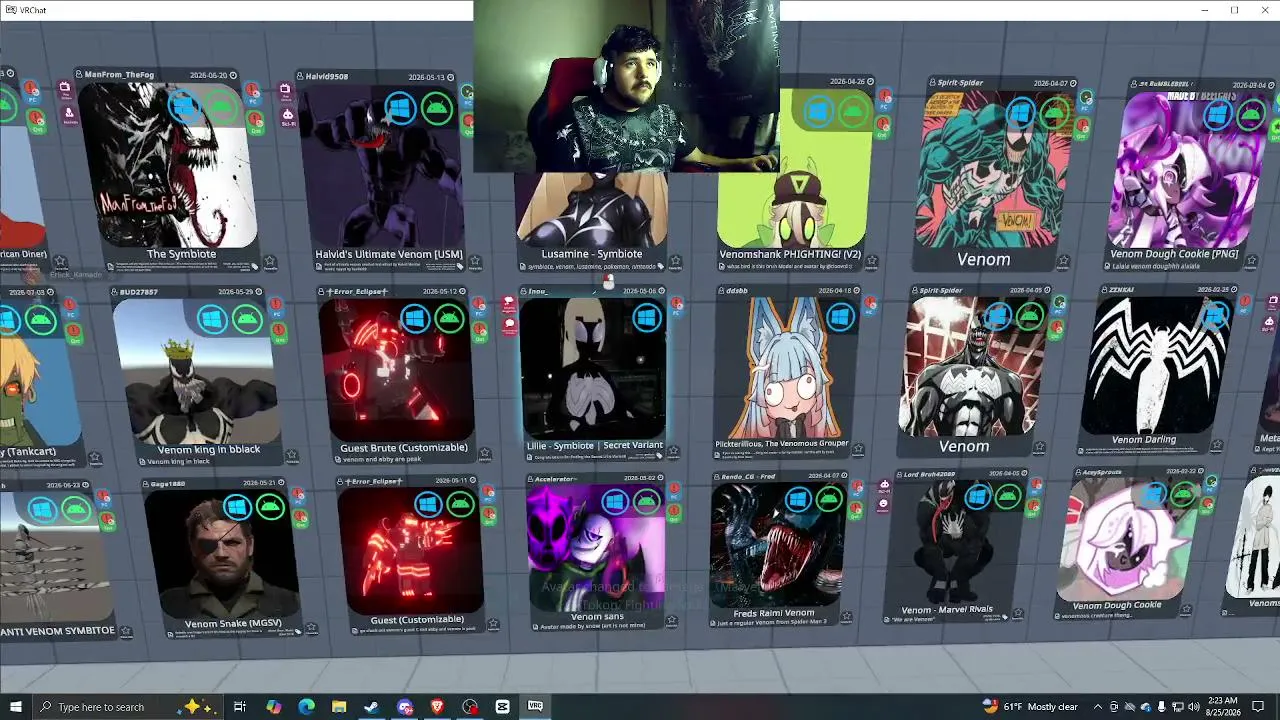Click the Android icon on Guest Brute (Customizable) card
Viewport: 1280px width, 720px height.
tap(450, 318)
